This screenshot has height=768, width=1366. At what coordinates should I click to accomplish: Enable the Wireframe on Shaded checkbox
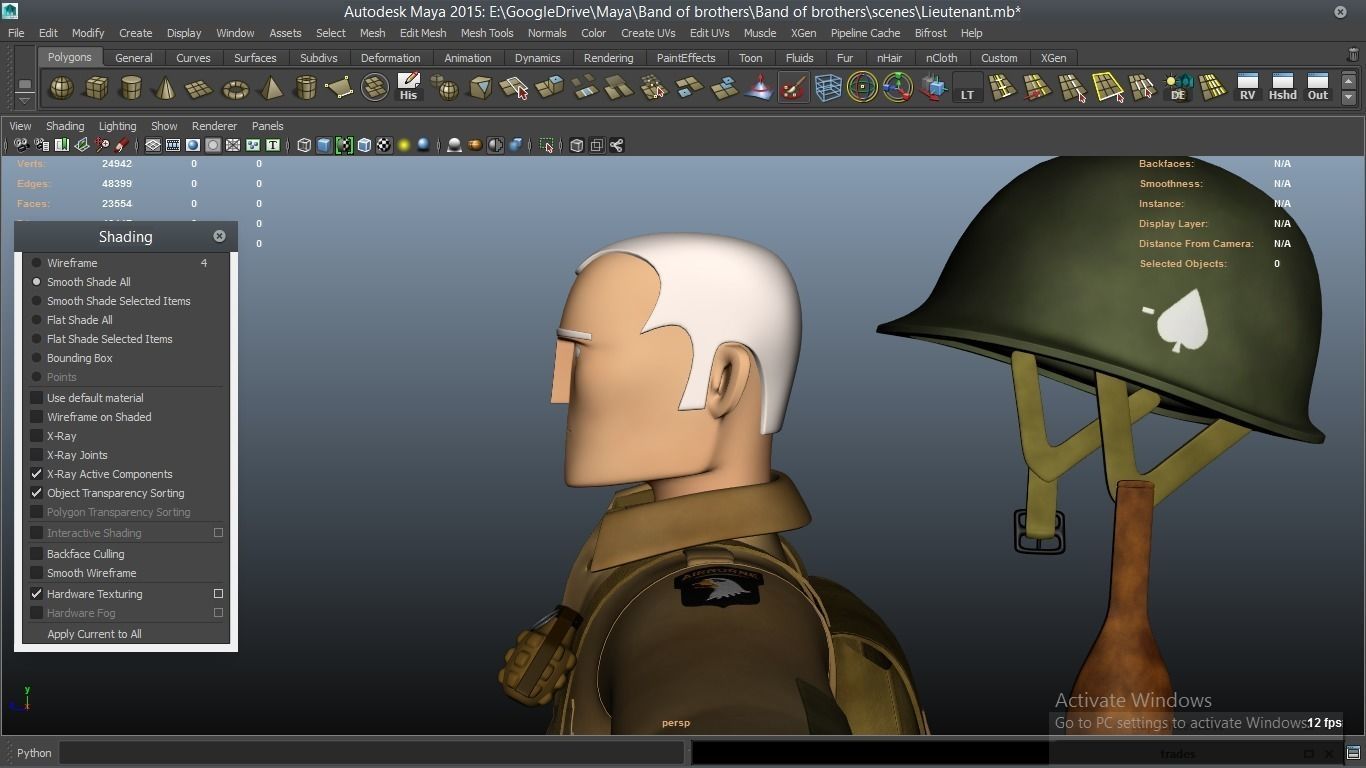37,417
